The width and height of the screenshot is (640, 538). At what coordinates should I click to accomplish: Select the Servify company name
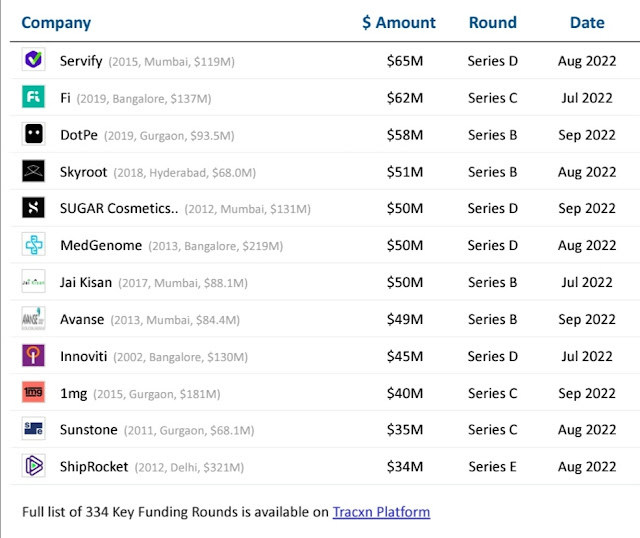point(81,61)
